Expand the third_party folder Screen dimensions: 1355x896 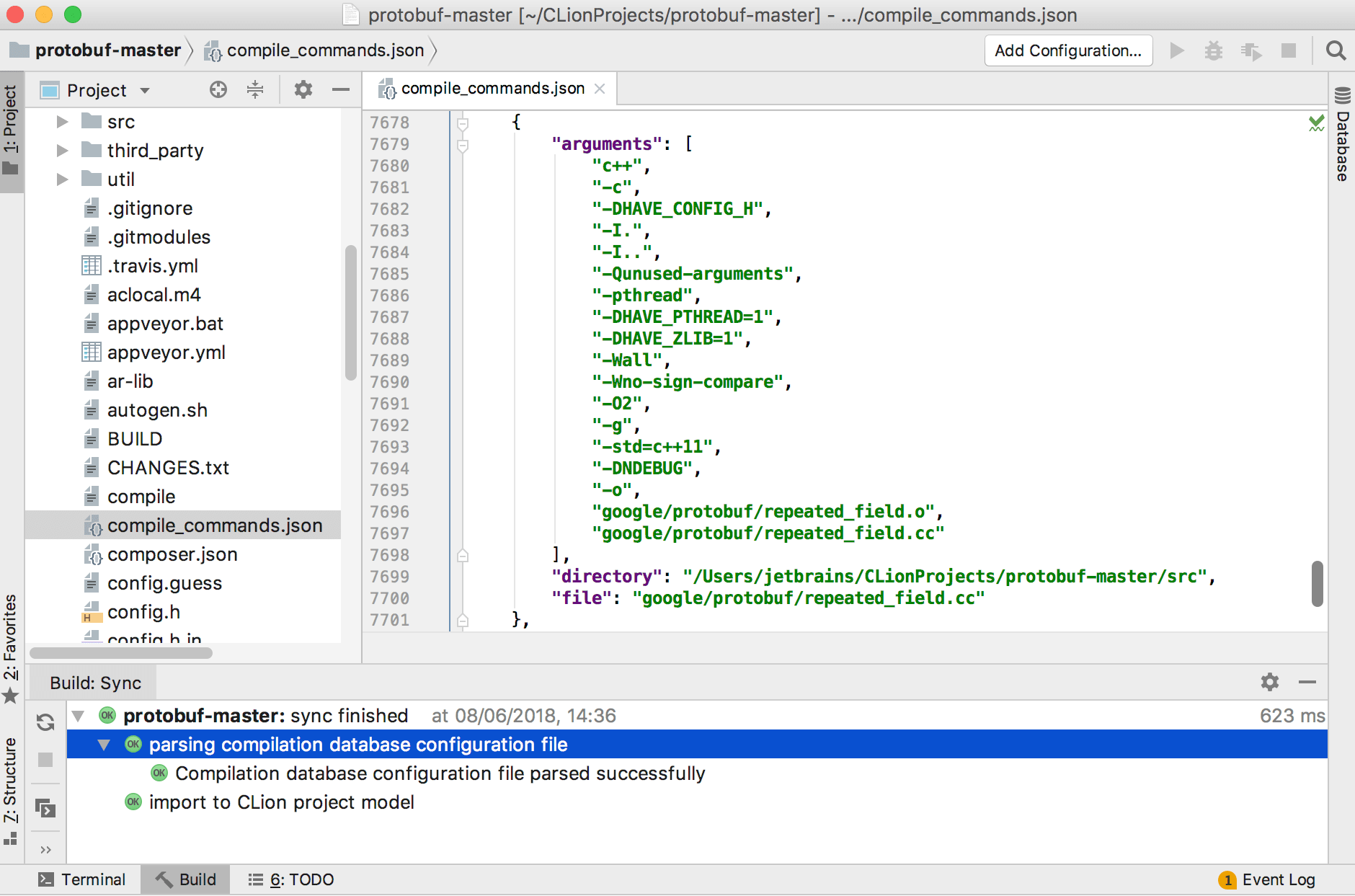click(63, 151)
